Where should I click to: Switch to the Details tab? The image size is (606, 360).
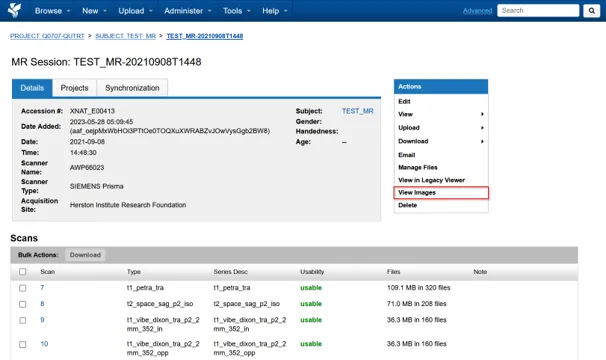[32, 88]
